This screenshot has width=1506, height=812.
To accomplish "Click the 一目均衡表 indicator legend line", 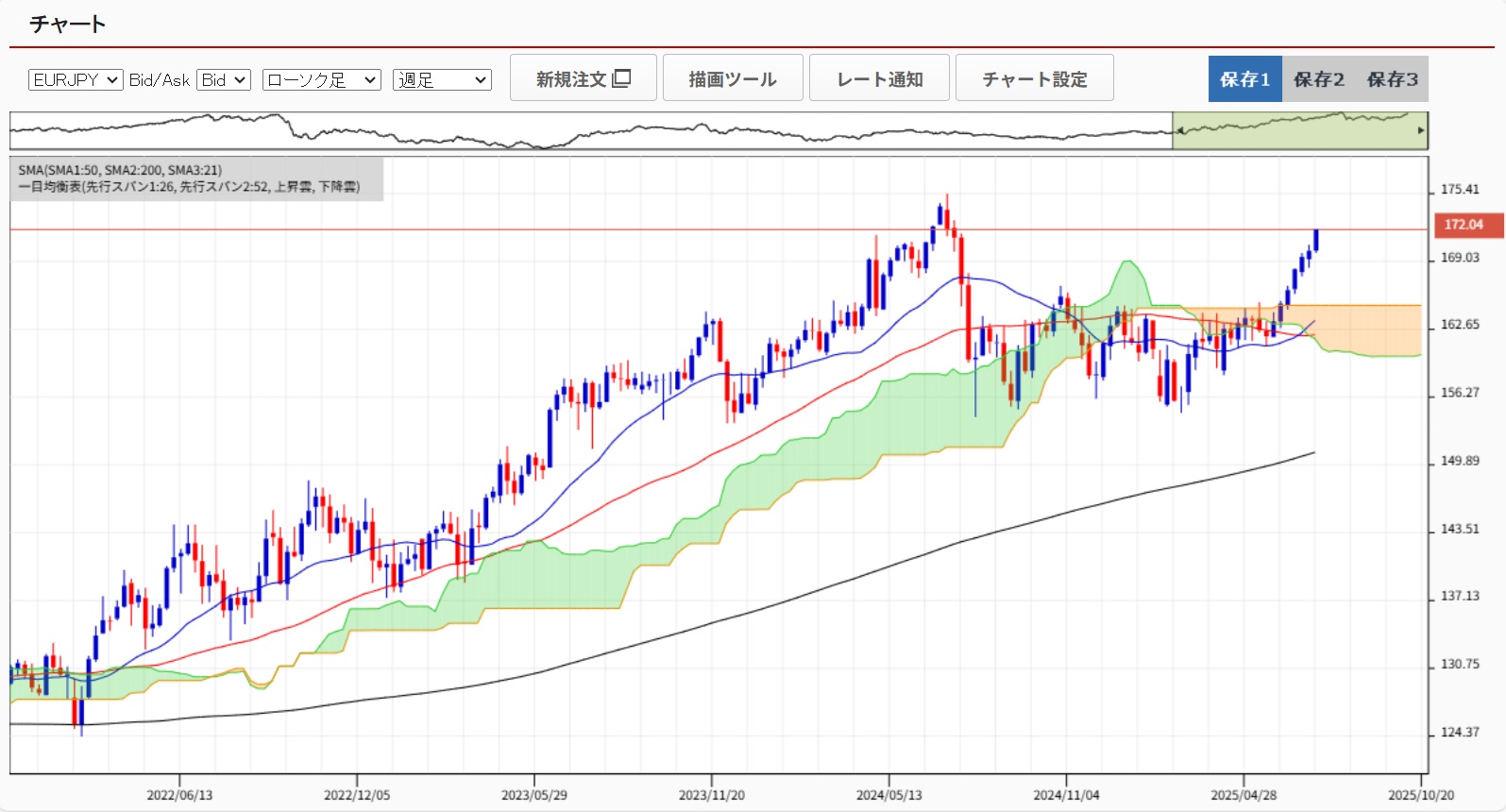I will [x=189, y=187].
